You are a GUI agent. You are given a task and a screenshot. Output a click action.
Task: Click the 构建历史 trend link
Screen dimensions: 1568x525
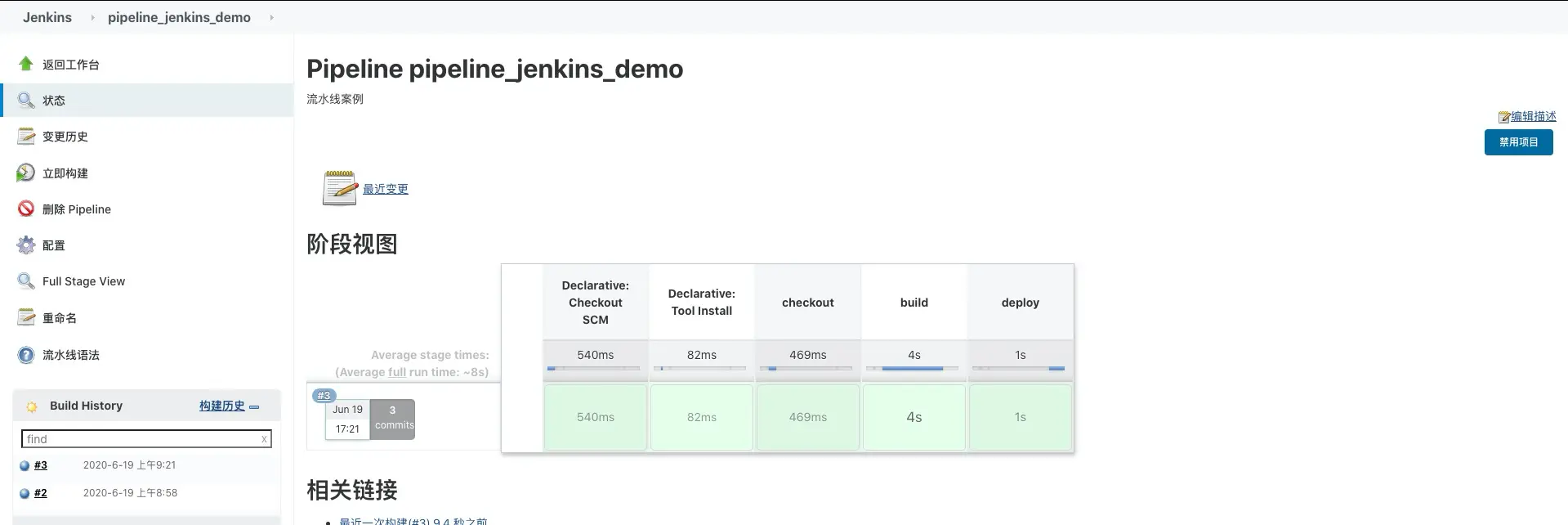(222, 406)
